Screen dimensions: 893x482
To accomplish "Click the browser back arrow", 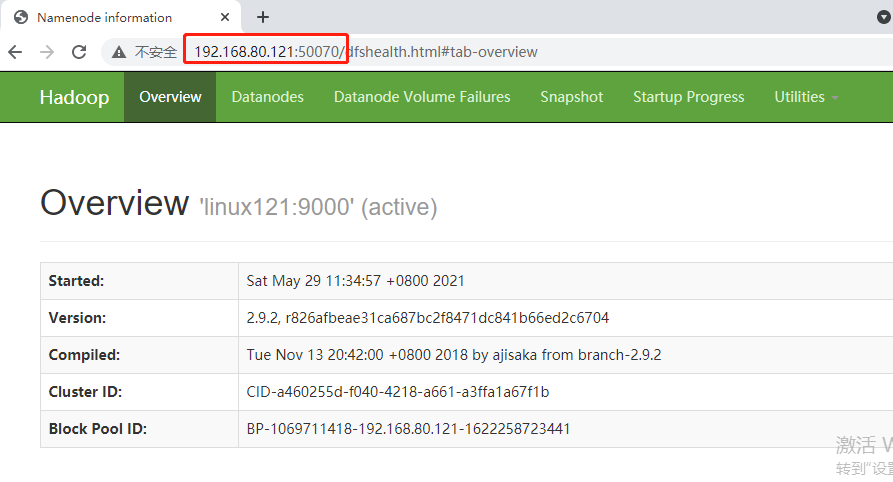I will click(15, 52).
